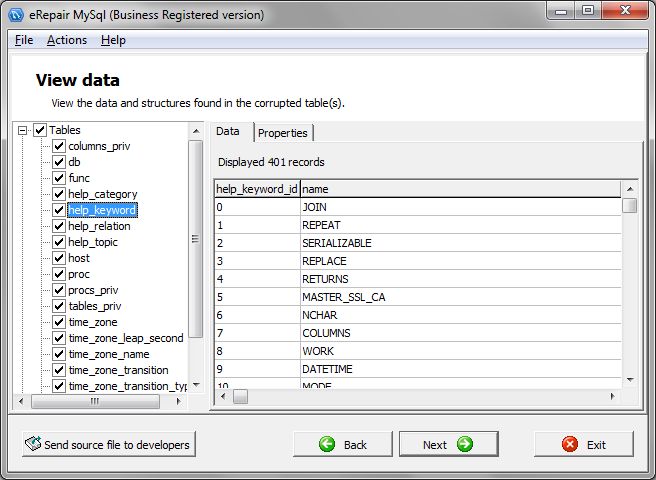Proceed with the Next button
Viewport: 656px width, 480px height.
[x=448, y=444]
